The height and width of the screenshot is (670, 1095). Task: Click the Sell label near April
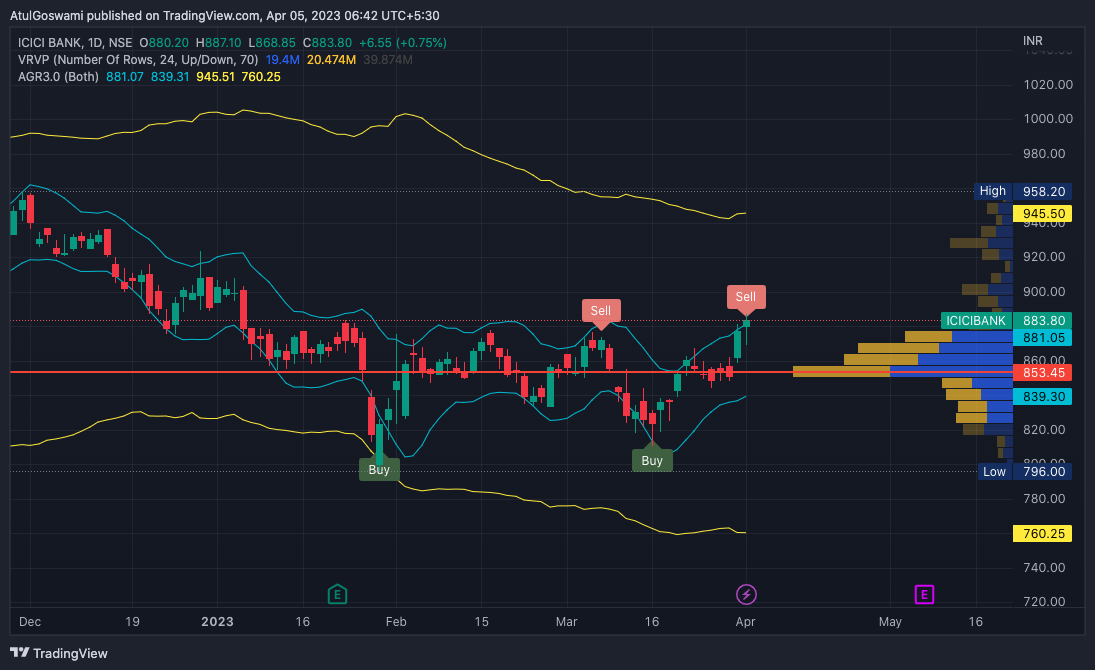pos(746,297)
